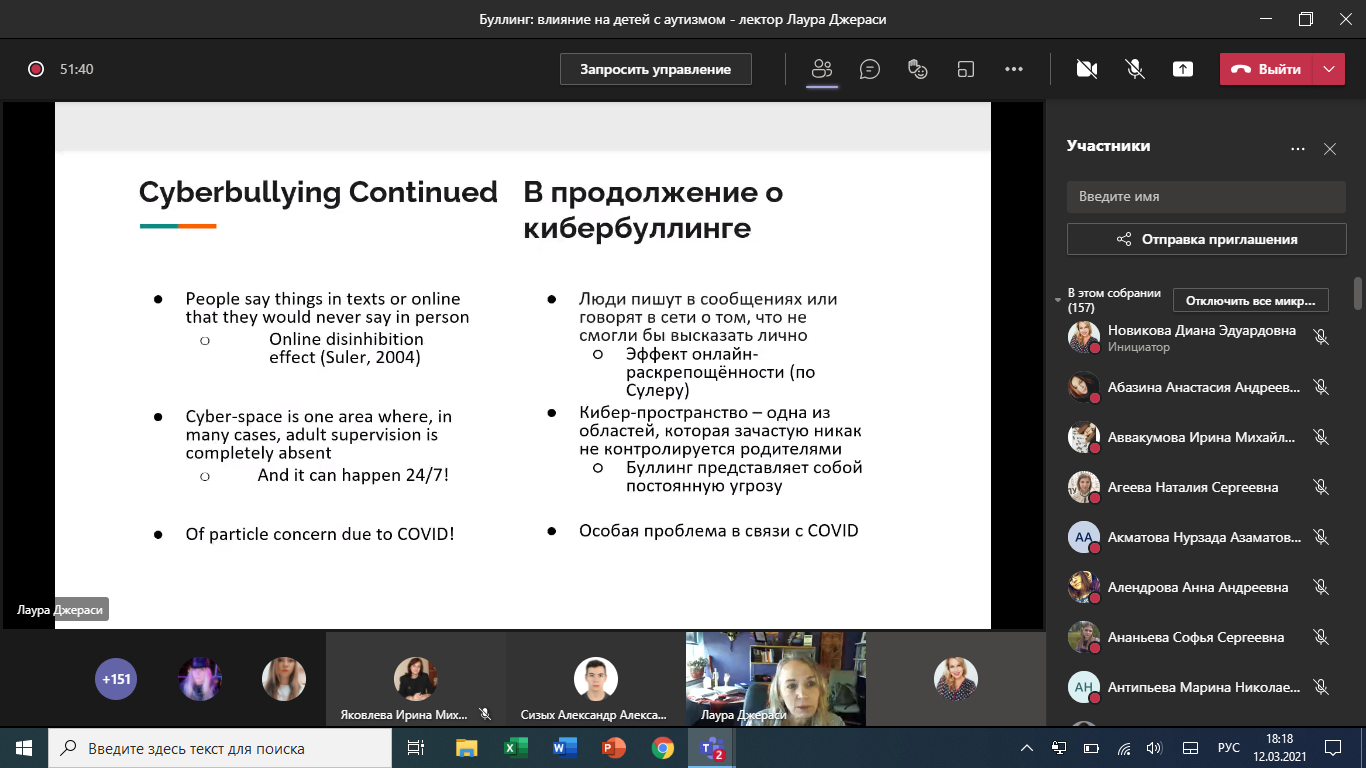Open the reactions and raise hand icon

tap(917, 69)
